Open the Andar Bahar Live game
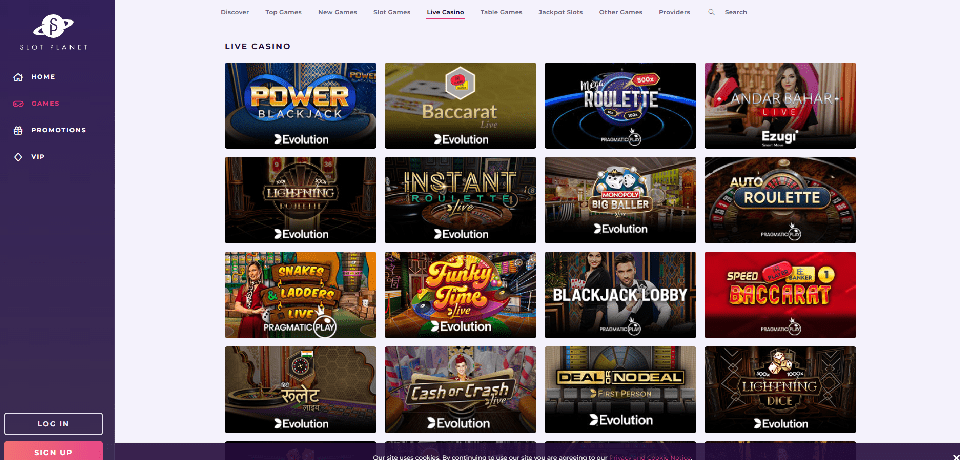Image resolution: width=960 pixels, height=460 pixels. [780, 105]
